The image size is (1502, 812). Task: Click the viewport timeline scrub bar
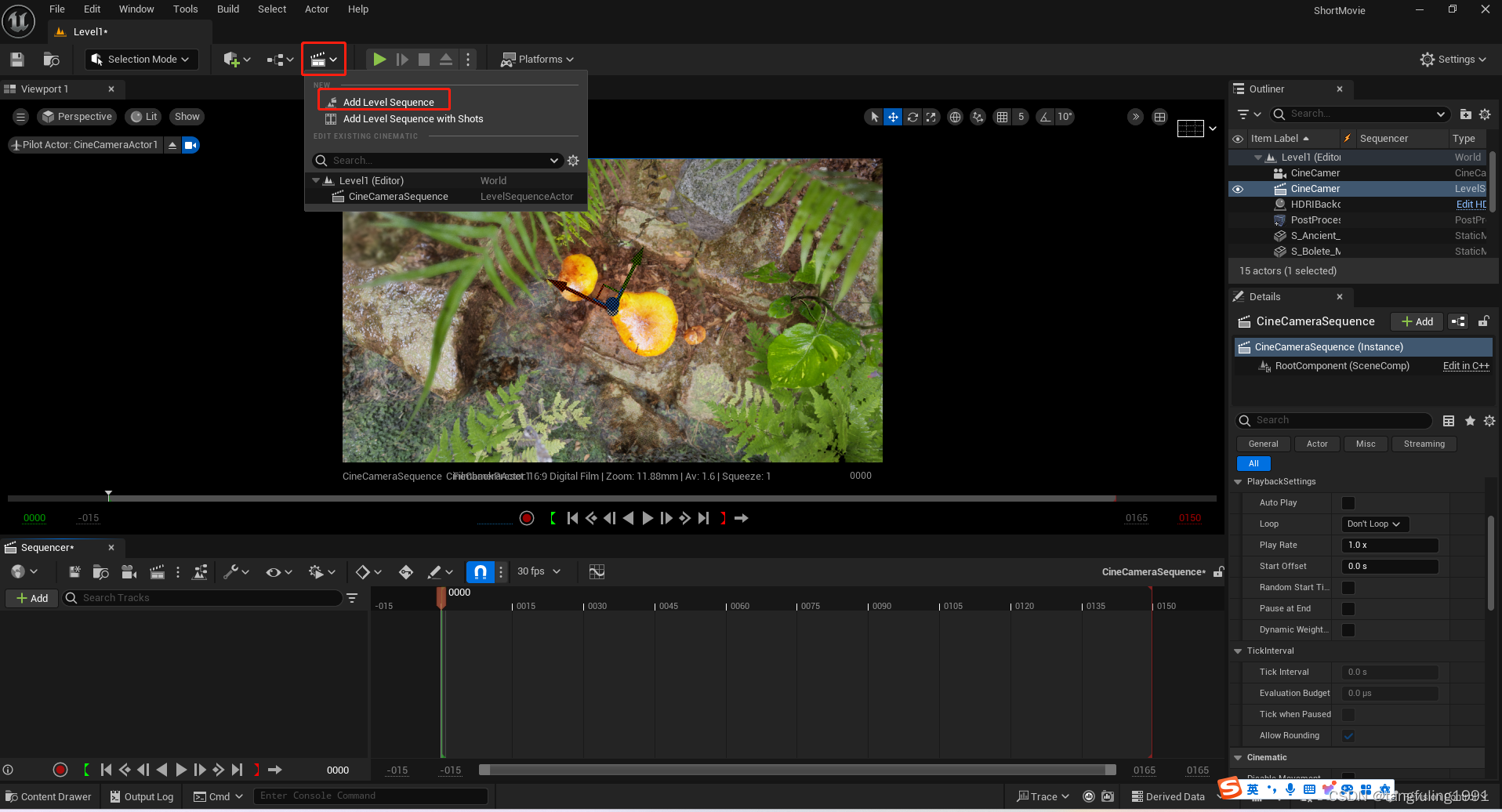click(x=611, y=498)
